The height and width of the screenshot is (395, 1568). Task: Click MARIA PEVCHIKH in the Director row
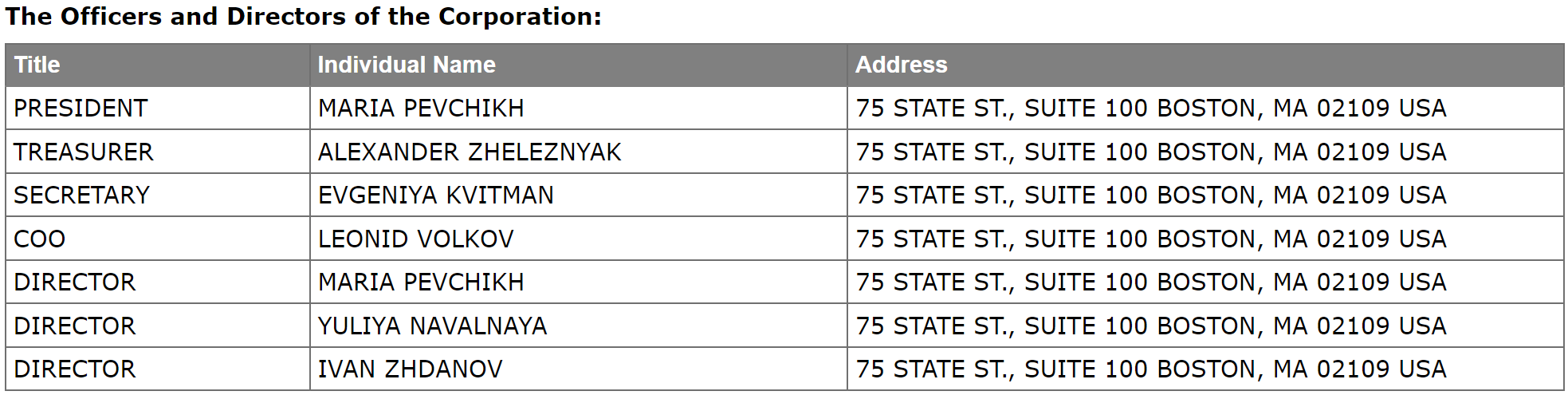coord(421,282)
